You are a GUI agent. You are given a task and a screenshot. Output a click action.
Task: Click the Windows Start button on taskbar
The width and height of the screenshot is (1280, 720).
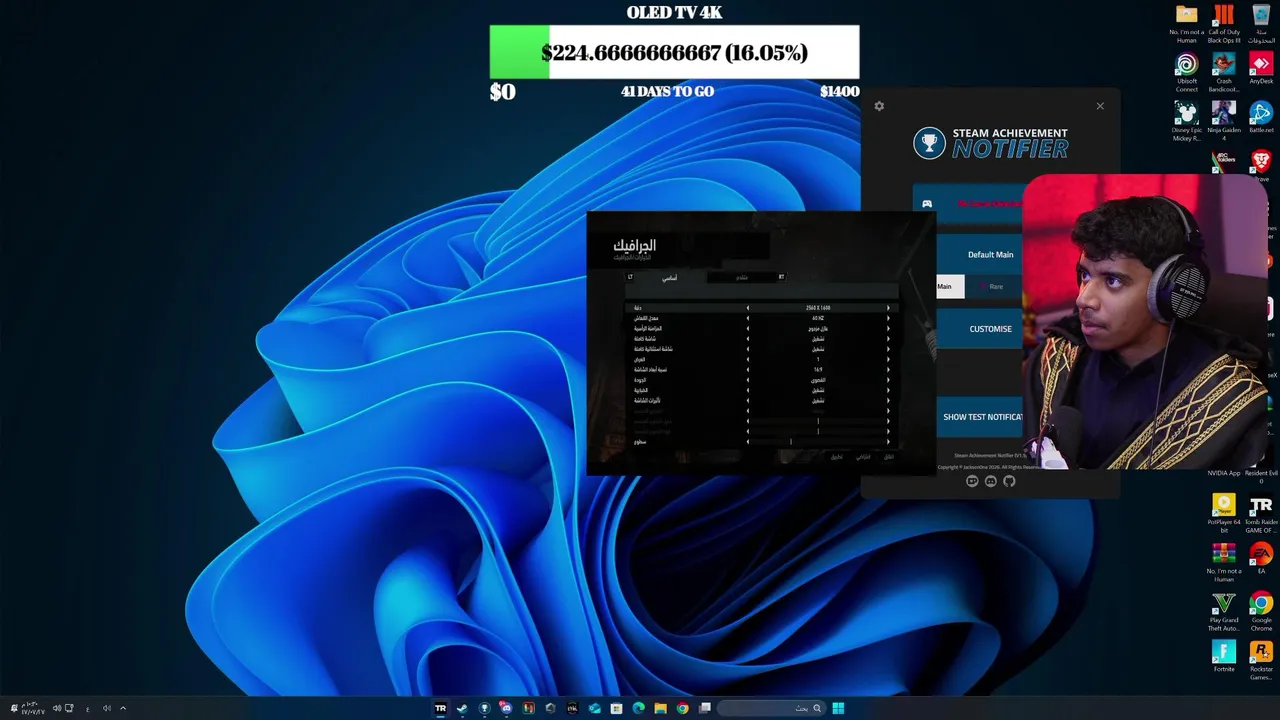(x=838, y=708)
